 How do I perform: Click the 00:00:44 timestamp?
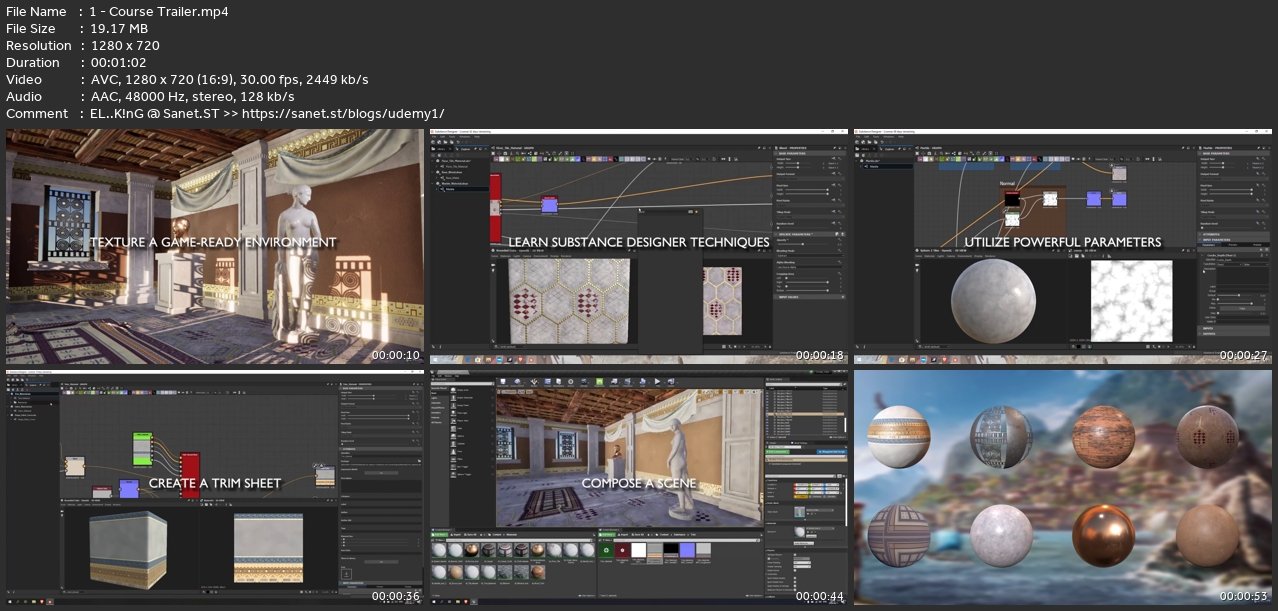pyautogui.click(x=820, y=596)
